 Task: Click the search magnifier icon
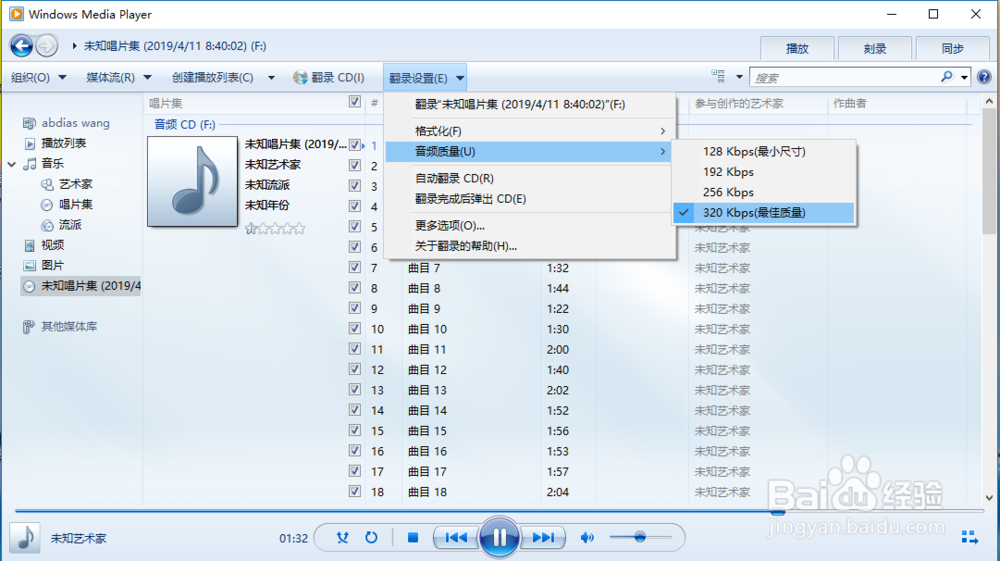pyautogui.click(x=946, y=77)
